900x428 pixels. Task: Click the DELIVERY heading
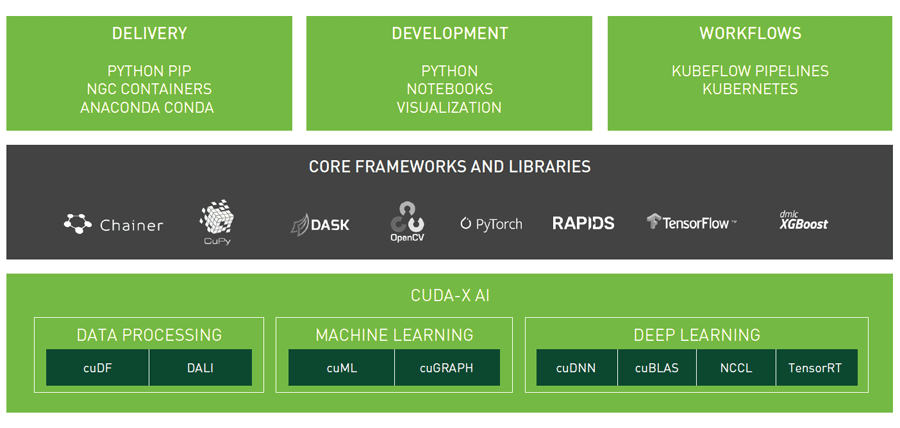pos(149,33)
